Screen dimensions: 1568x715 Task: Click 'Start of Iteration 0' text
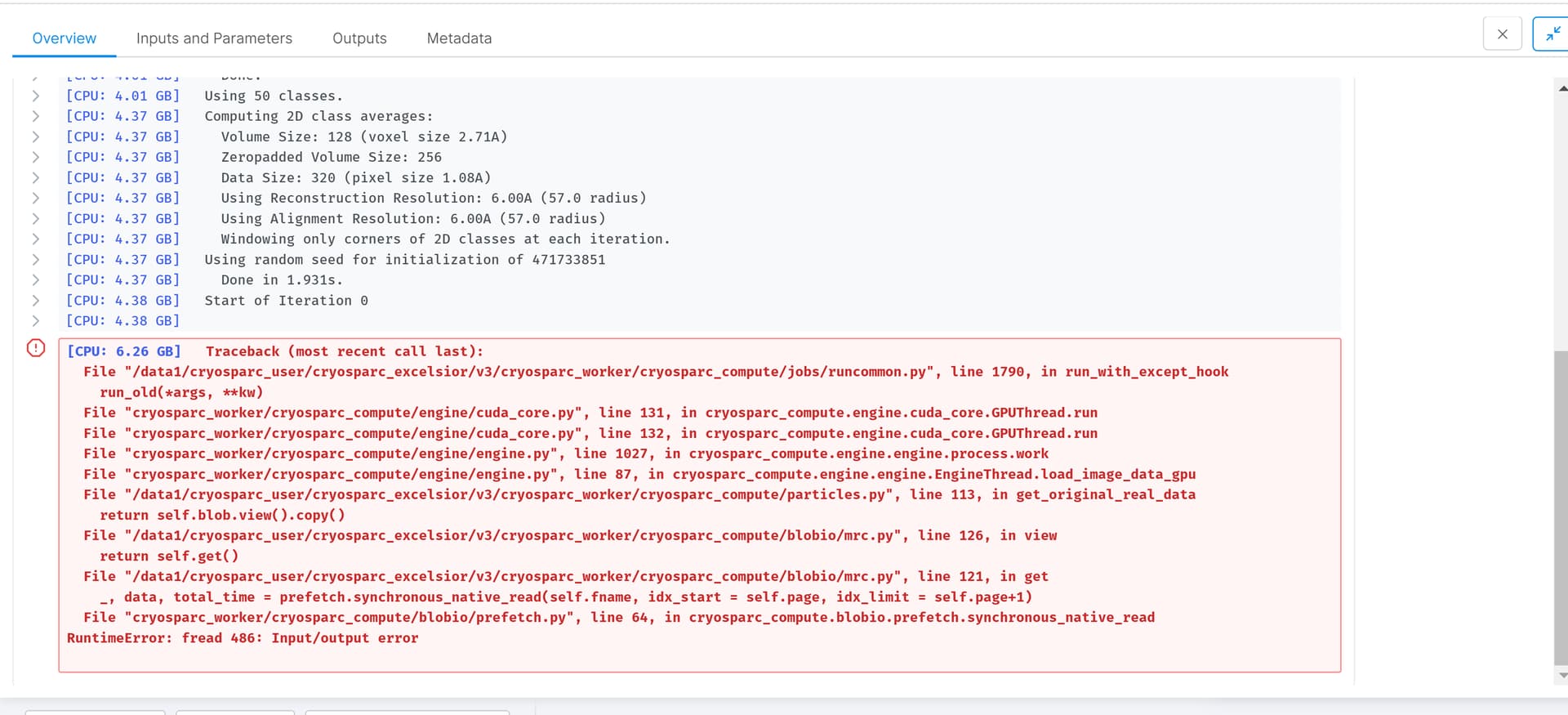286,300
